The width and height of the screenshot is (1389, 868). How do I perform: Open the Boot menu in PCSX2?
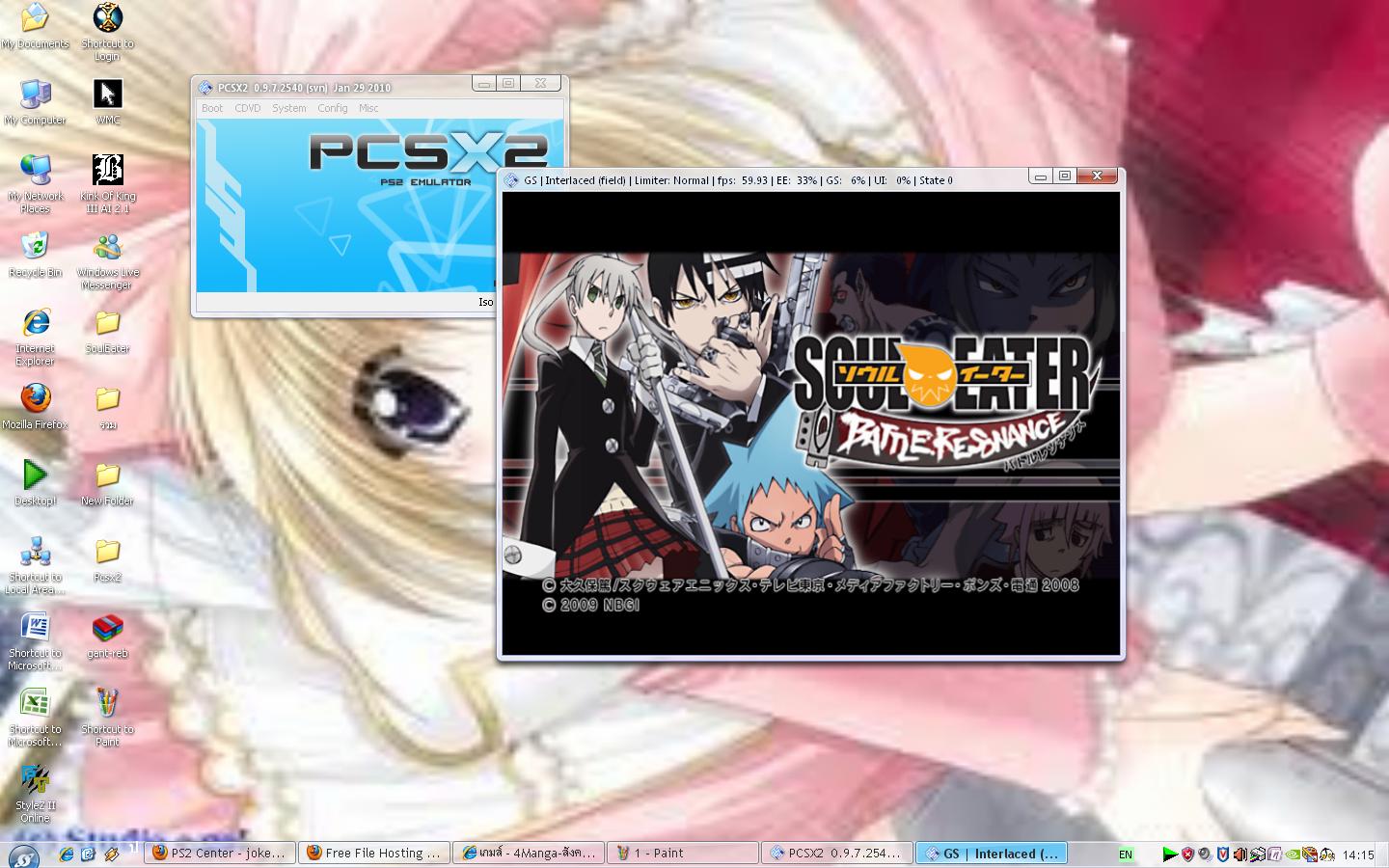click(212, 108)
